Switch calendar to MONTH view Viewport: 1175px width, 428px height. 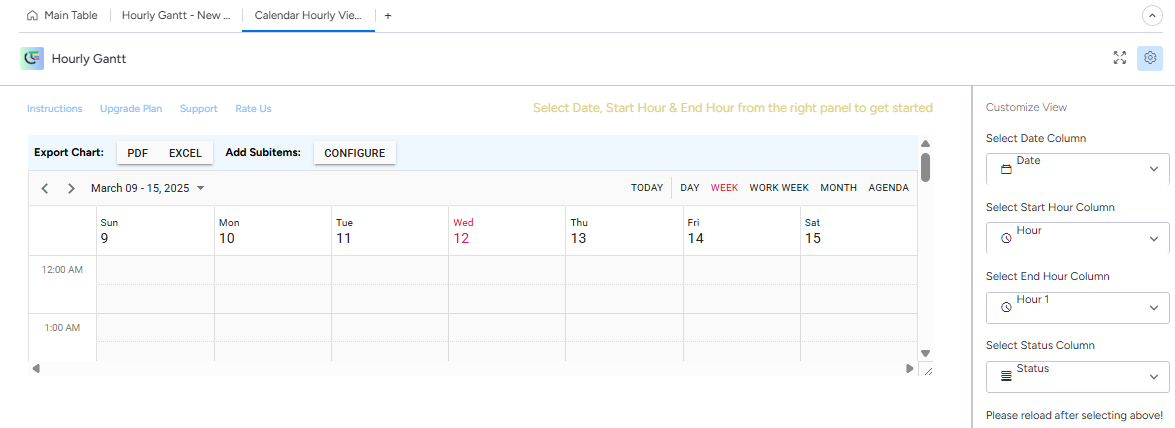click(839, 188)
